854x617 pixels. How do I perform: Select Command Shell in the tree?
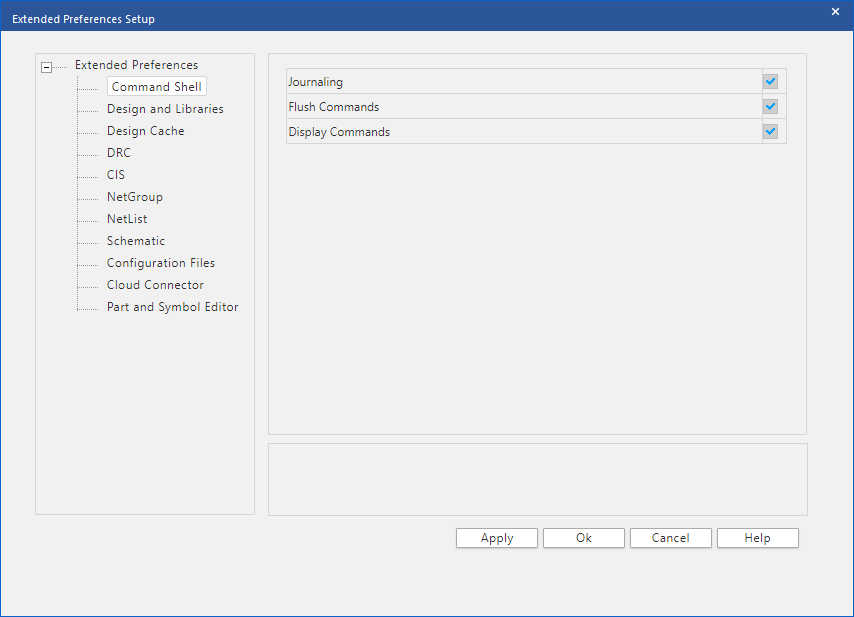click(156, 87)
